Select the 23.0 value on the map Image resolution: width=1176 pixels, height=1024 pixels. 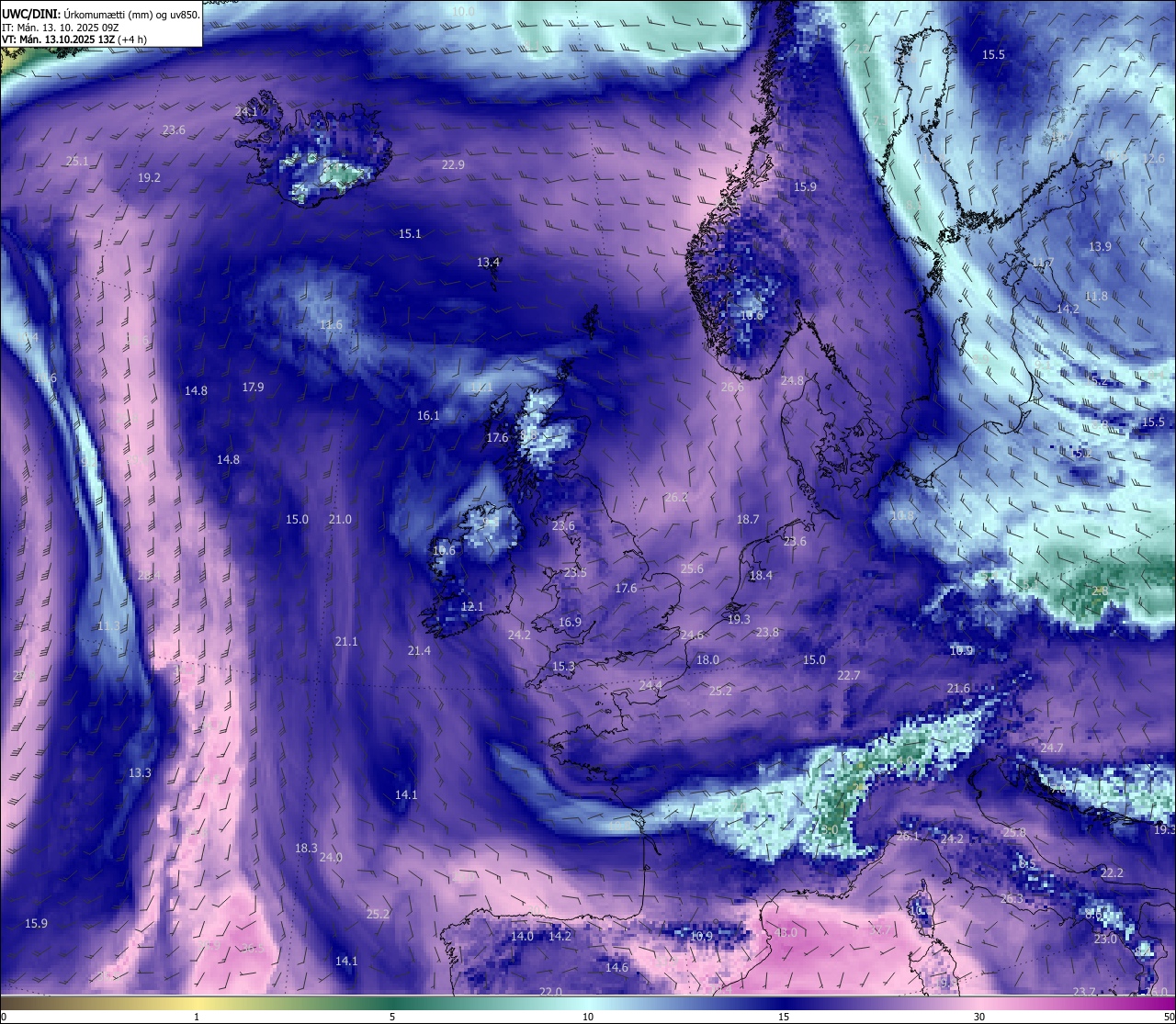pyautogui.click(x=1105, y=940)
